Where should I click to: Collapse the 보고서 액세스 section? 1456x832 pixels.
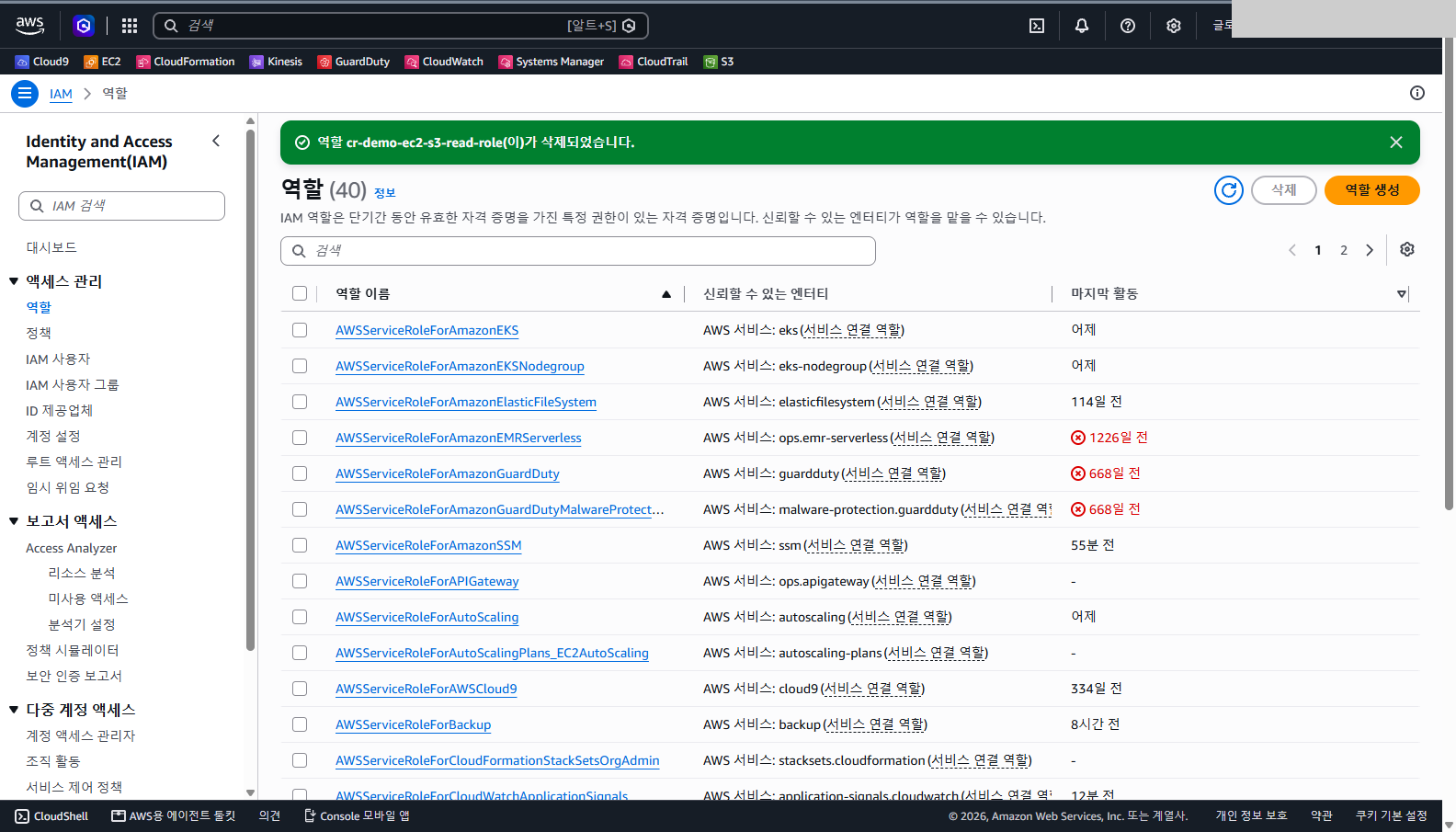(14, 521)
